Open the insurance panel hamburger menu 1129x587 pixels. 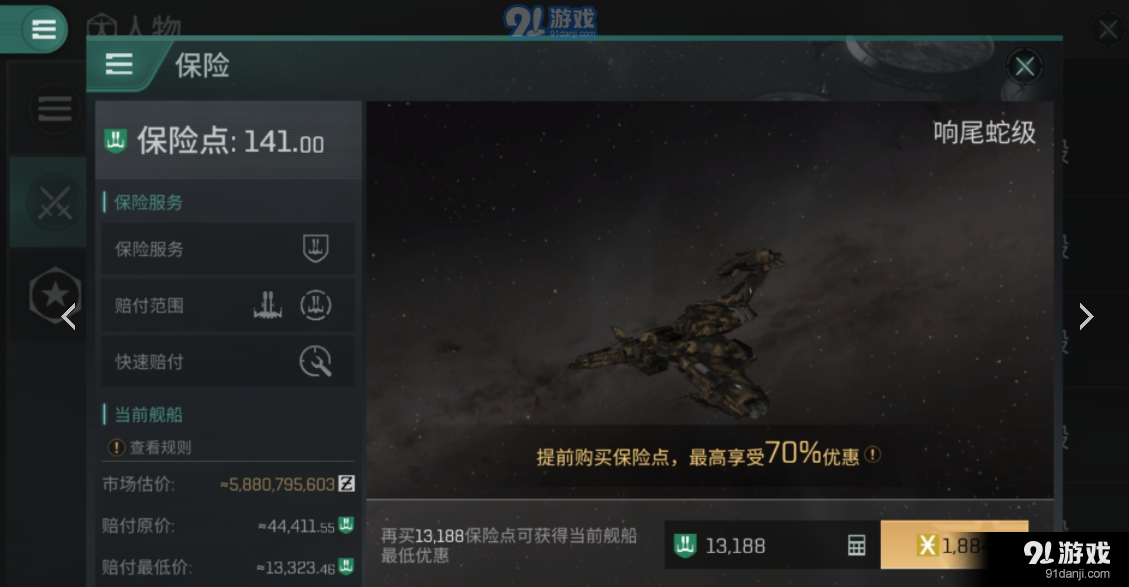click(x=119, y=65)
